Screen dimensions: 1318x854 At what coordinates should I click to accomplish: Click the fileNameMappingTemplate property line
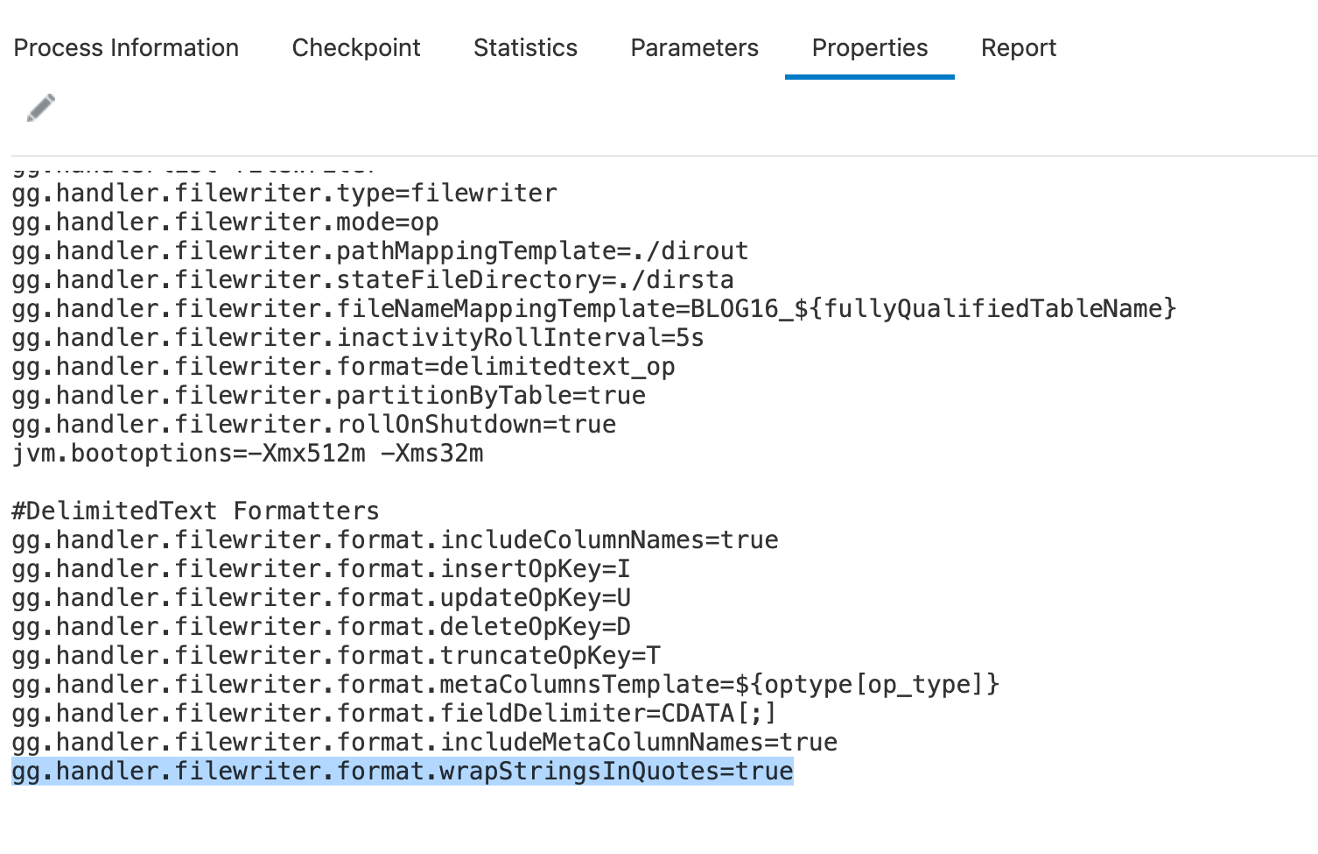point(594,308)
